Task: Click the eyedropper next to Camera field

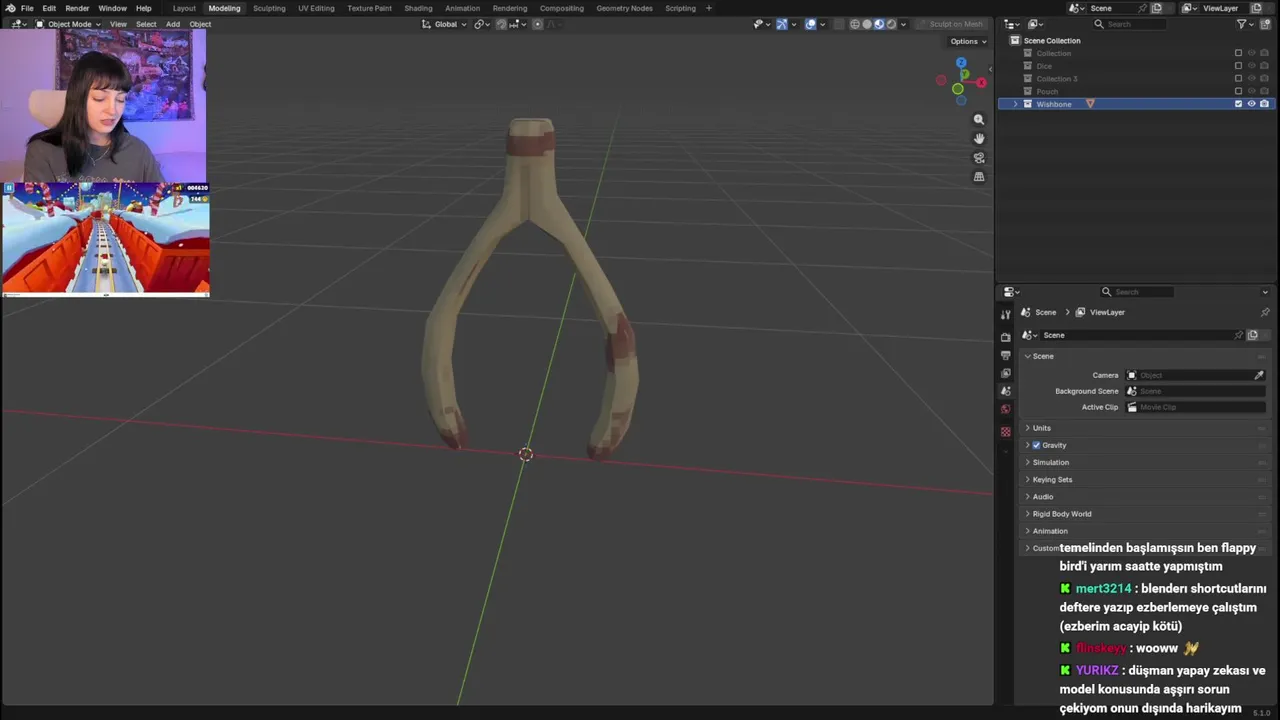Action: tap(1258, 375)
